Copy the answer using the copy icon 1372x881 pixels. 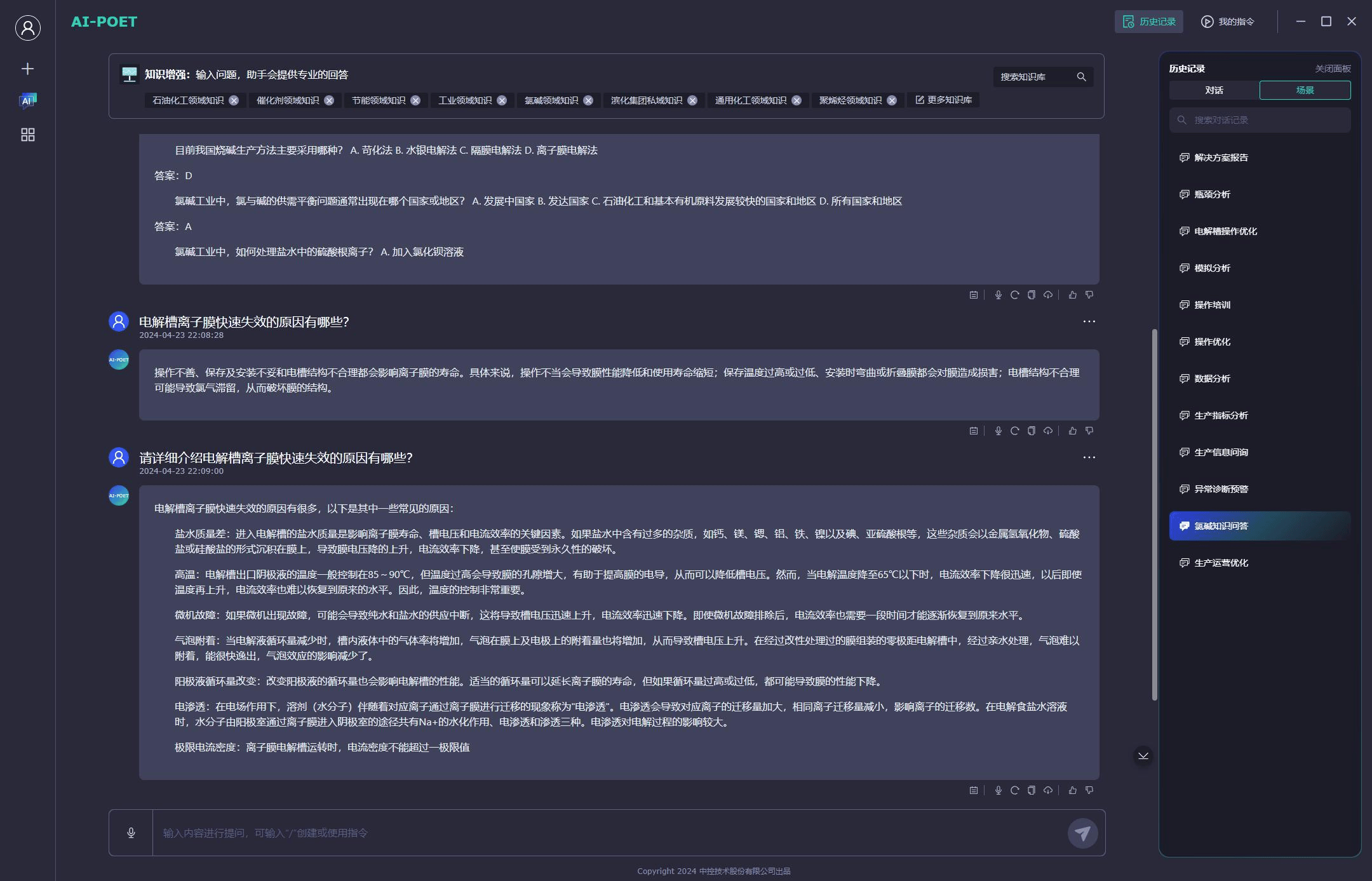point(1031,790)
